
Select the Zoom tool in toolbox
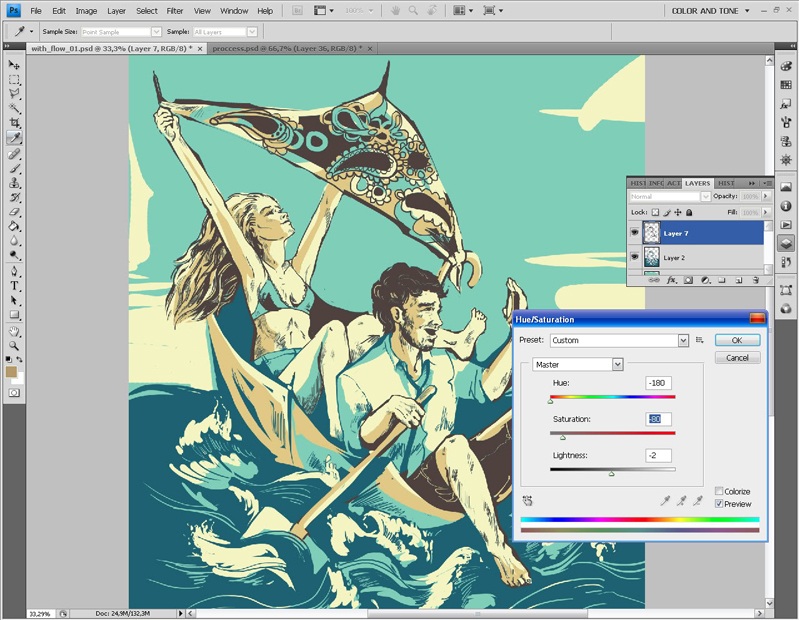(x=15, y=344)
